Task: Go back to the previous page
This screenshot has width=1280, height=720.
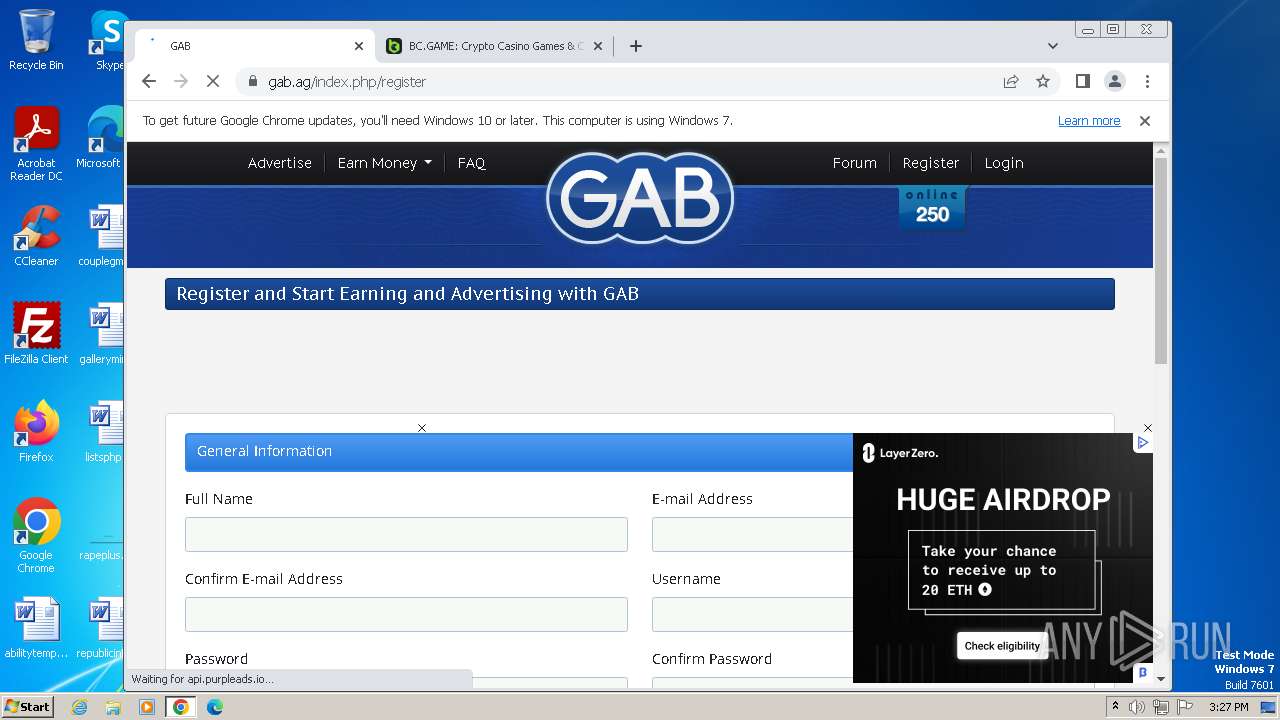Action: (149, 81)
